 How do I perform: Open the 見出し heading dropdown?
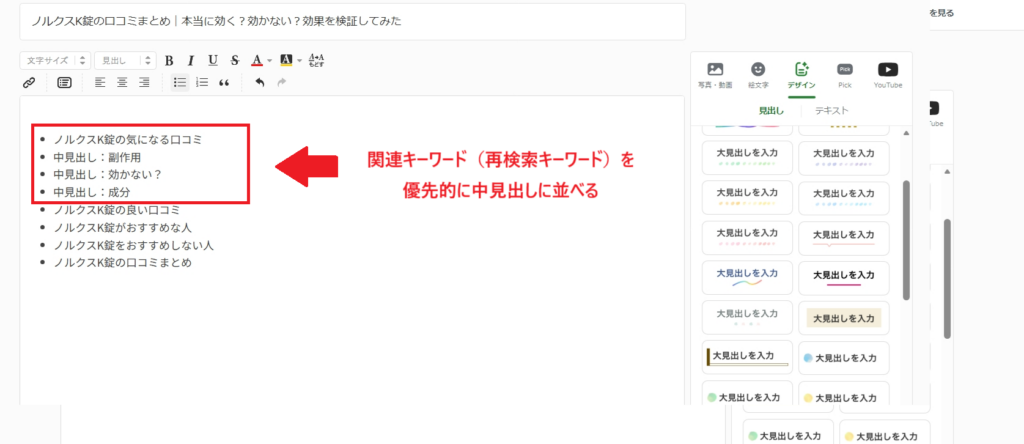click(x=124, y=60)
